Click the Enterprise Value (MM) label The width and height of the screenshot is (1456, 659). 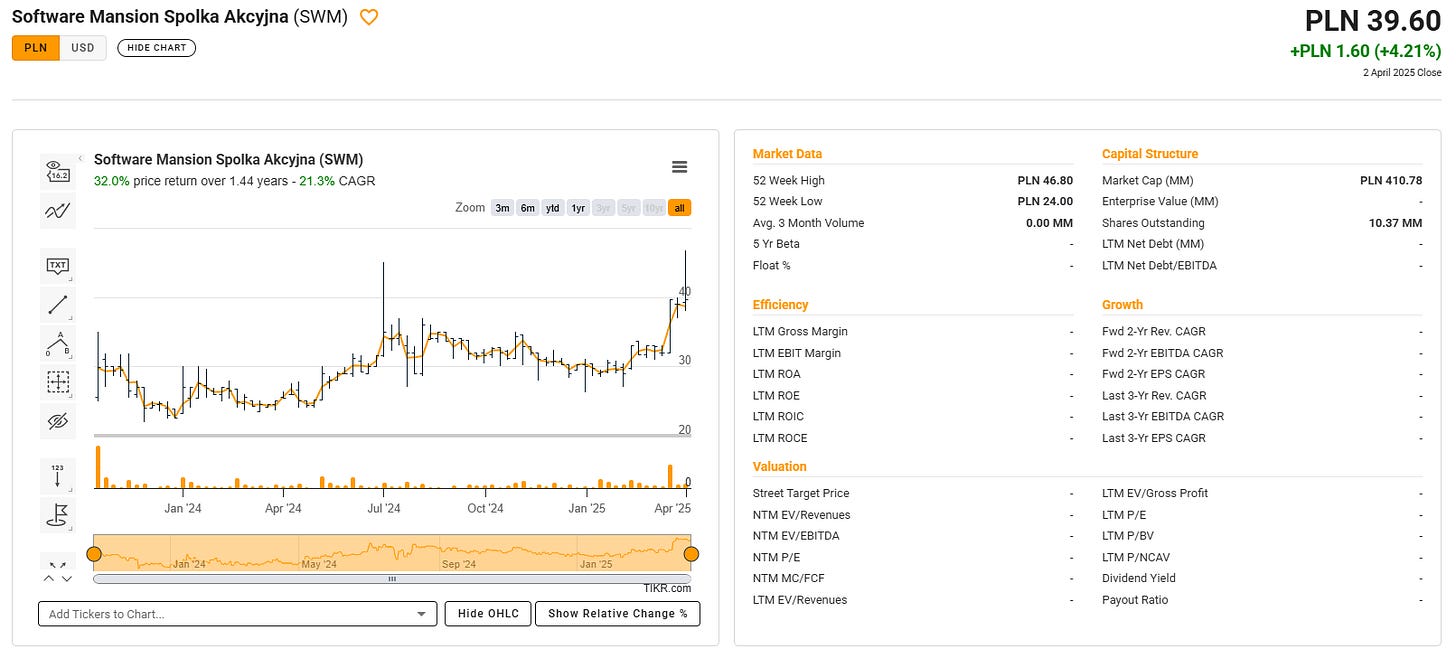pyautogui.click(x=1160, y=202)
